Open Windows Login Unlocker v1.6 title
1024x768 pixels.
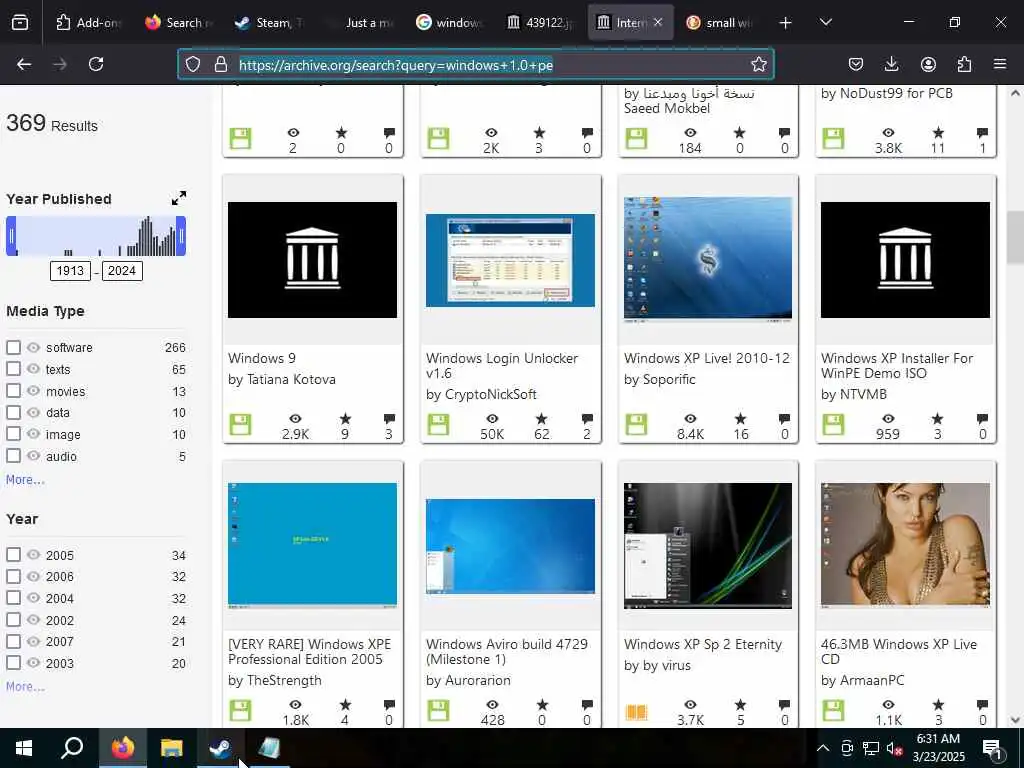(502, 366)
